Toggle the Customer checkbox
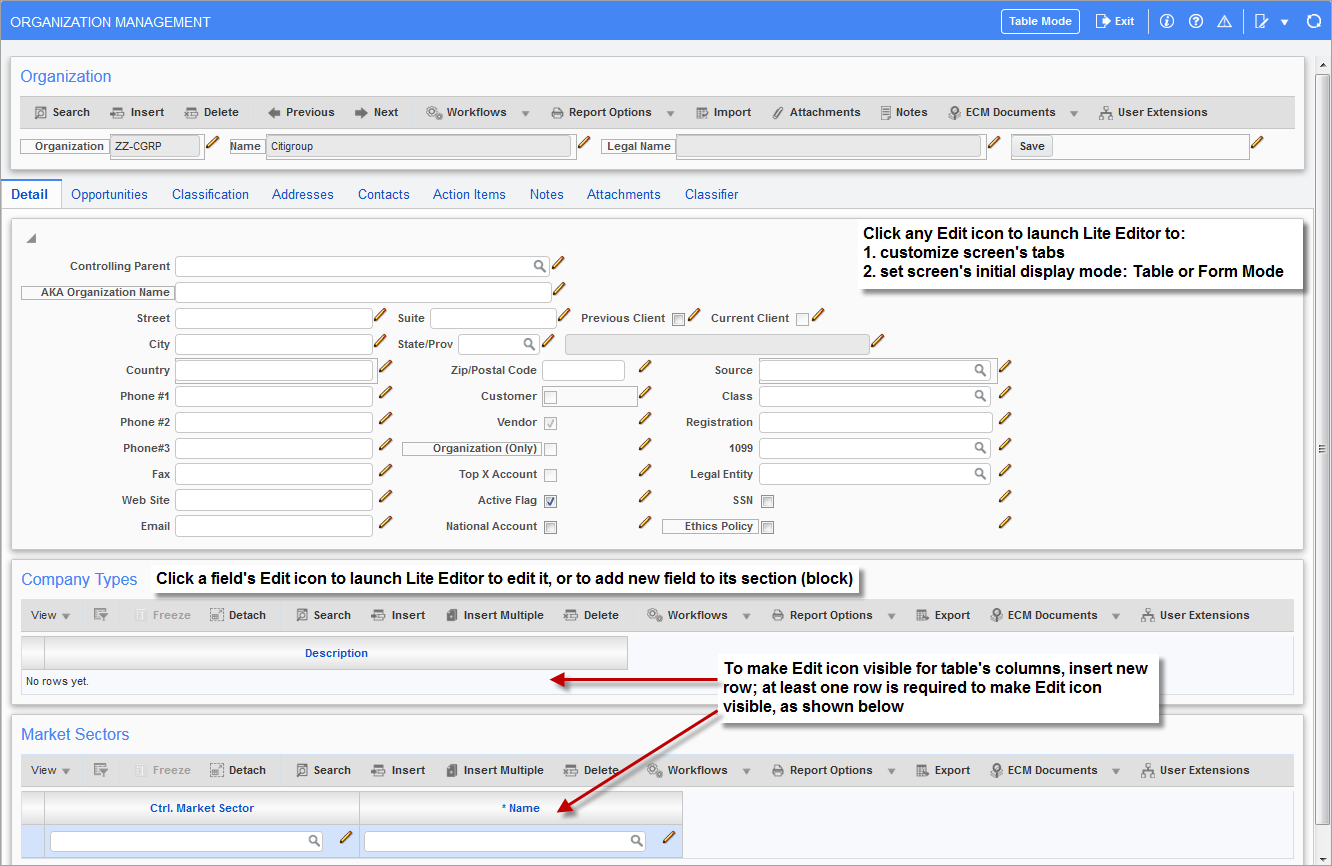 pyautogui.click(x=550, y=397)
